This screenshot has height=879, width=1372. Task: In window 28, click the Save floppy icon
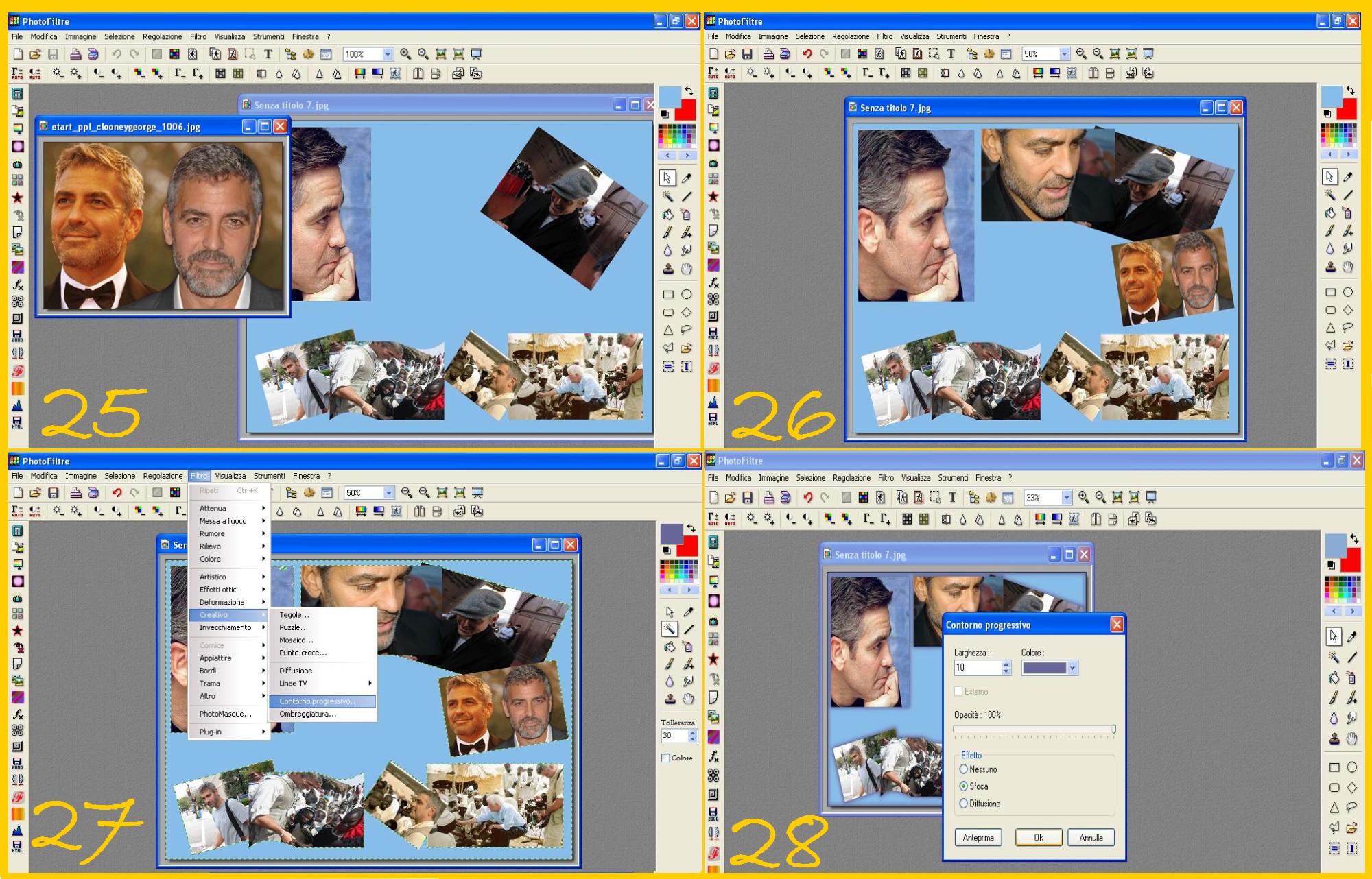coord(748,497)
